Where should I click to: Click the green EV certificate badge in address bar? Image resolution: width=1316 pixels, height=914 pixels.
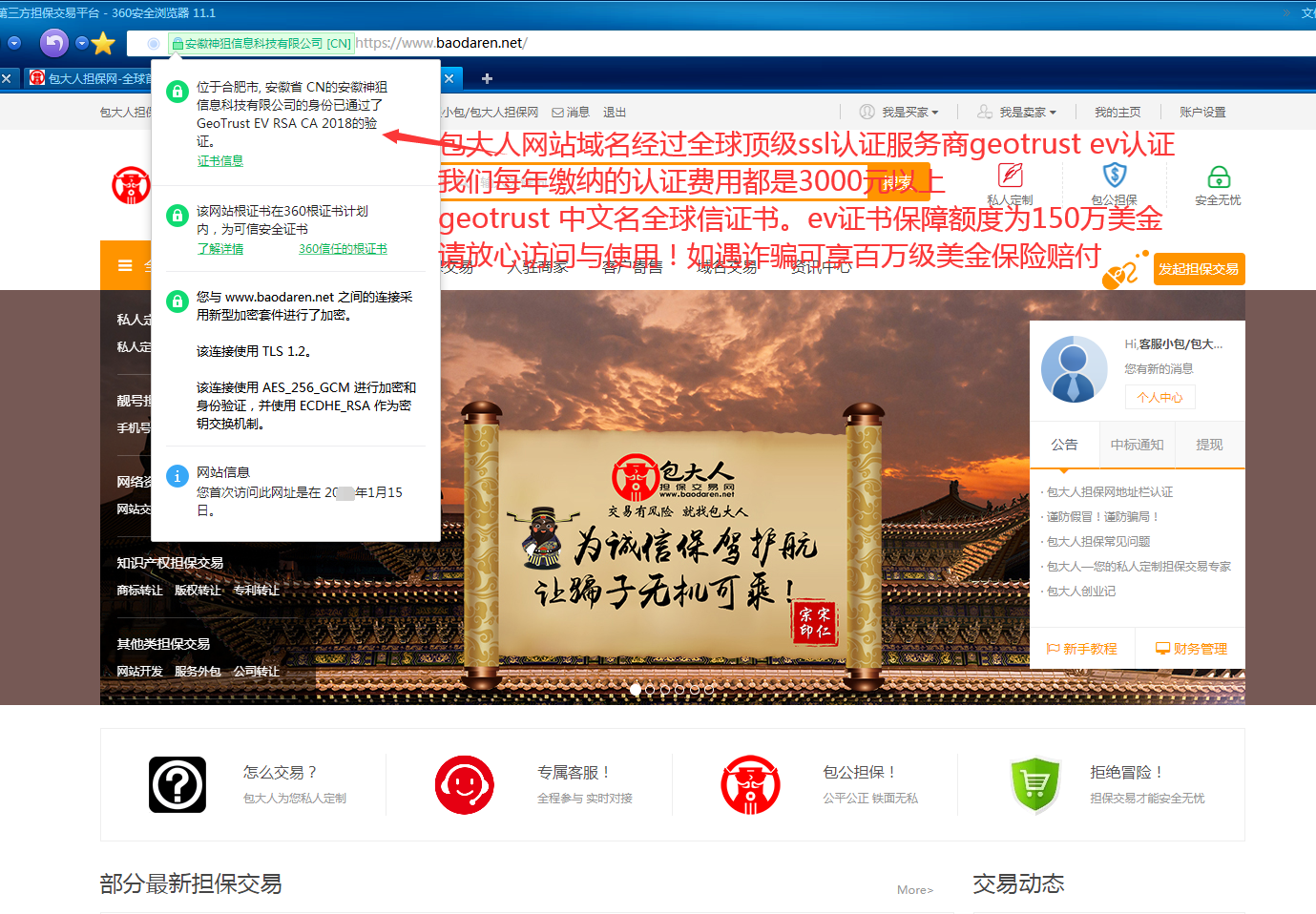click(x=261, y=43)
